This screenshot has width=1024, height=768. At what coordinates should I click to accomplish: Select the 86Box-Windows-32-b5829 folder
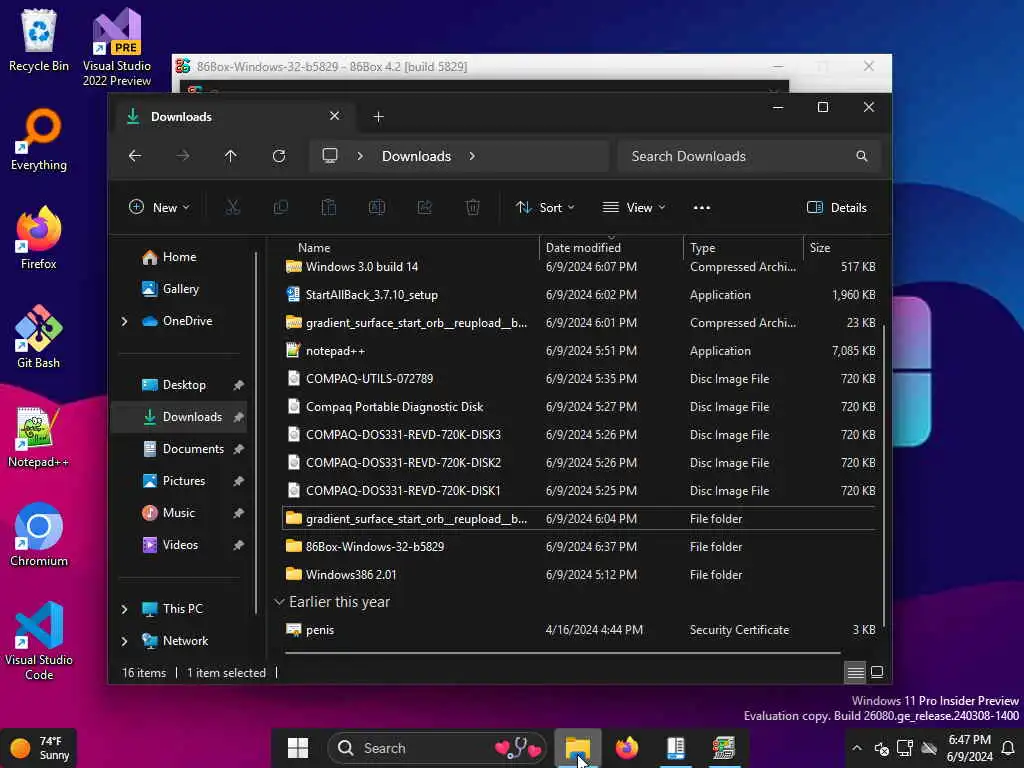[580, 547]
